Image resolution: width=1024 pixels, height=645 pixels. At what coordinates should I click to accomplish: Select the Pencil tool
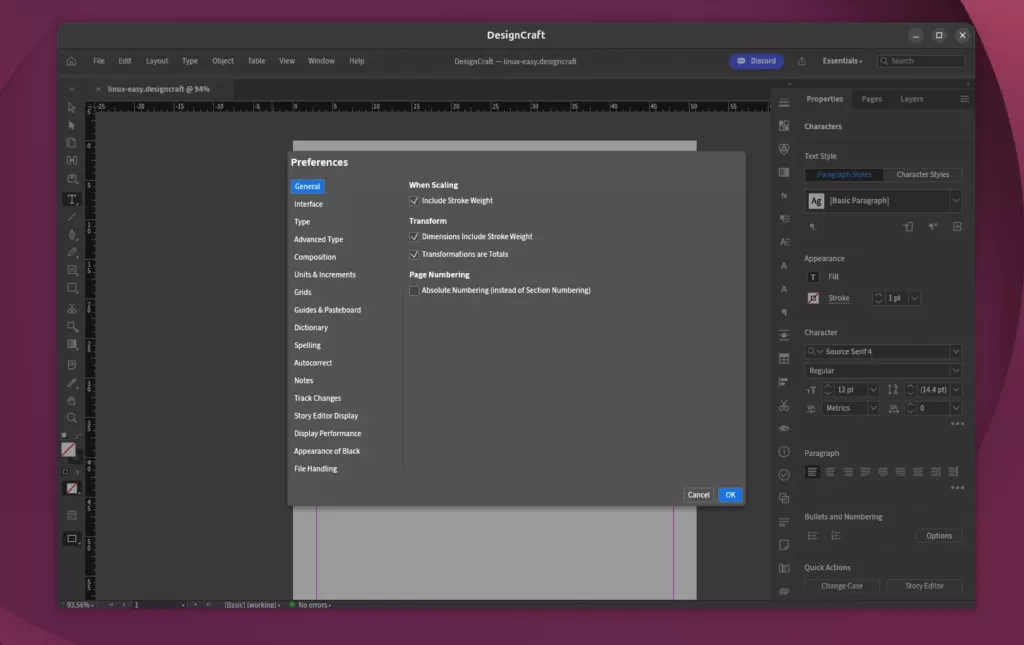click(x=72, y=252)
